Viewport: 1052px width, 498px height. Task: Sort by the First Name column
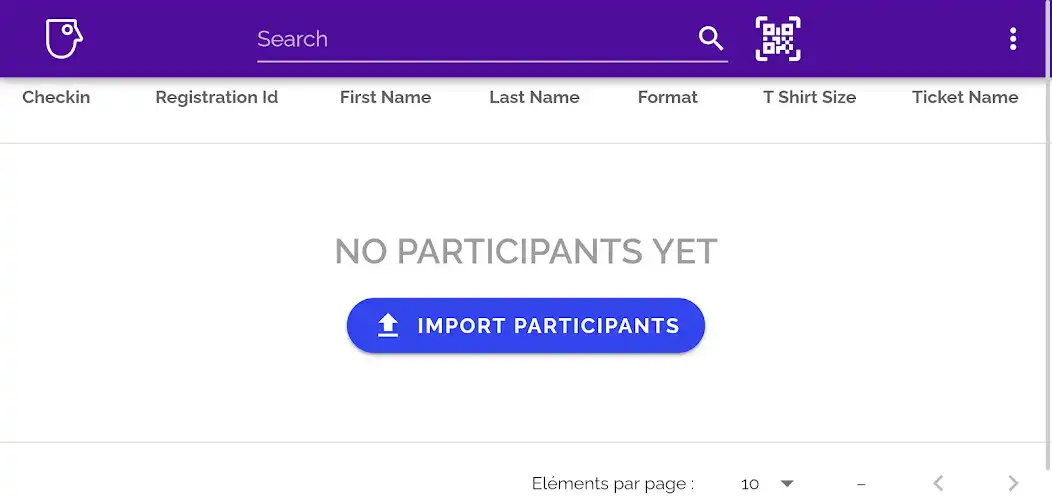click(385, 97)
